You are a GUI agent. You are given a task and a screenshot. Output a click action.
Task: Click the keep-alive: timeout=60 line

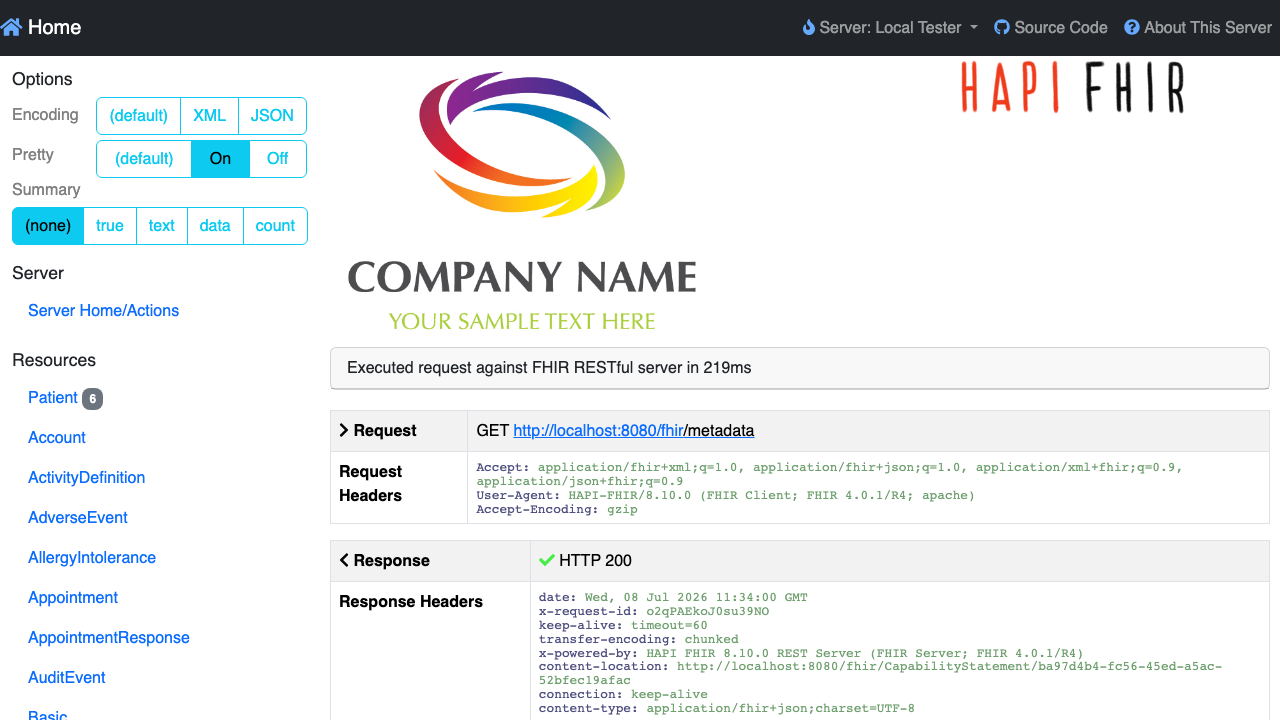pos(623,625)
